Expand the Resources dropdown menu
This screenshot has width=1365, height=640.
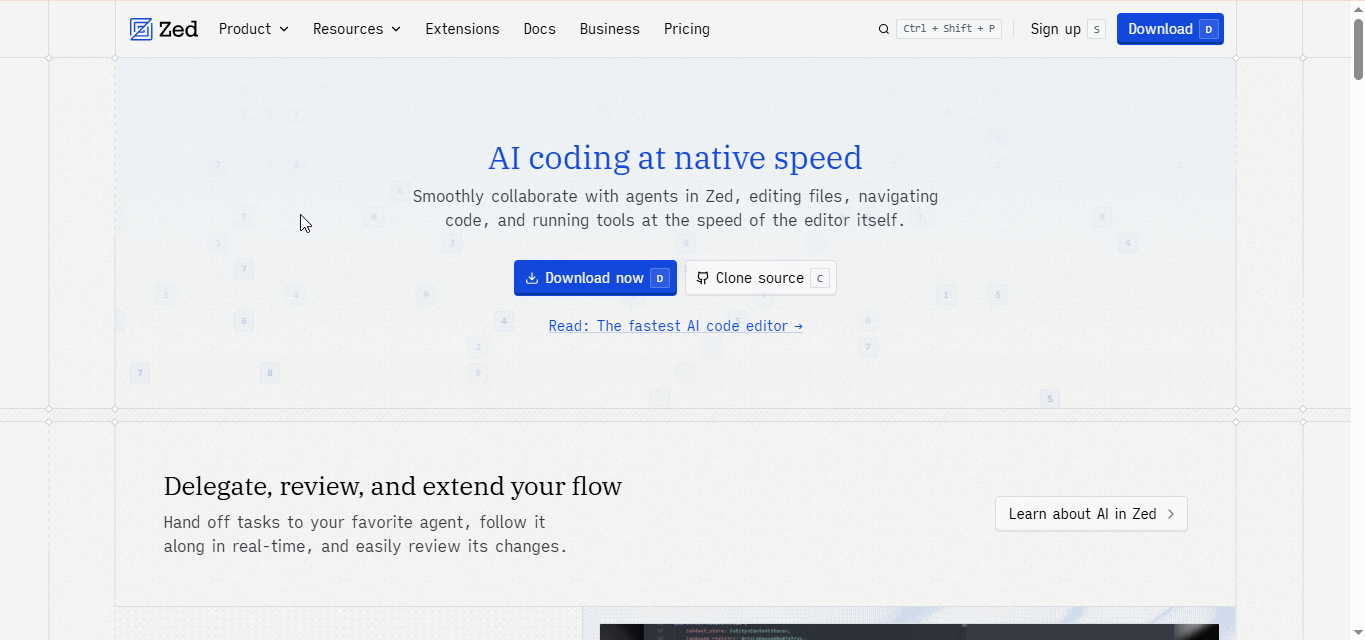coord(357,29)
